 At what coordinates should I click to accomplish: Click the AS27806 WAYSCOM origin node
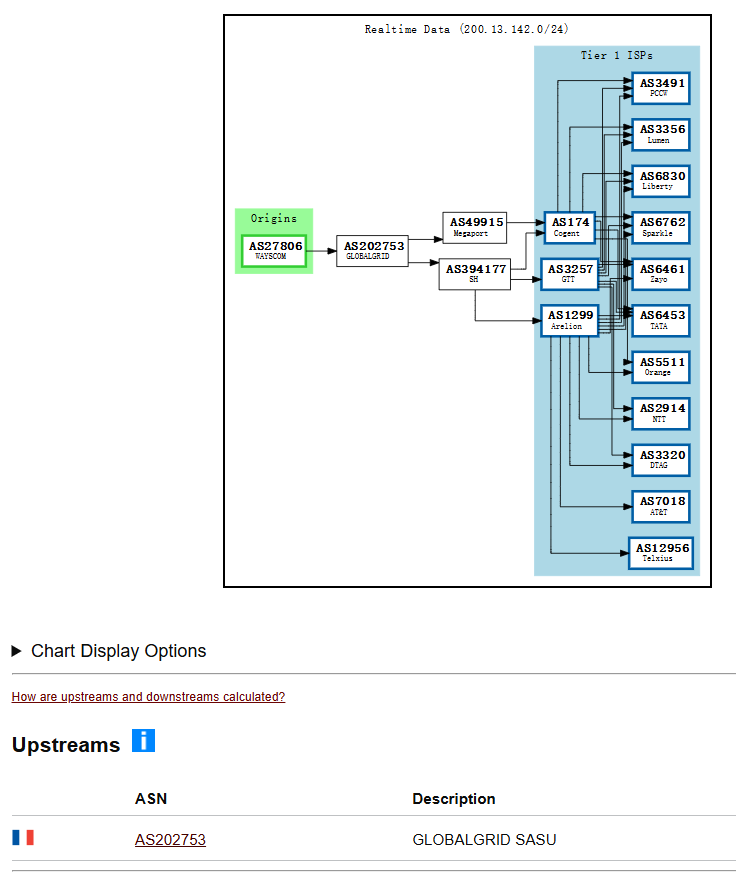(274, 251)
